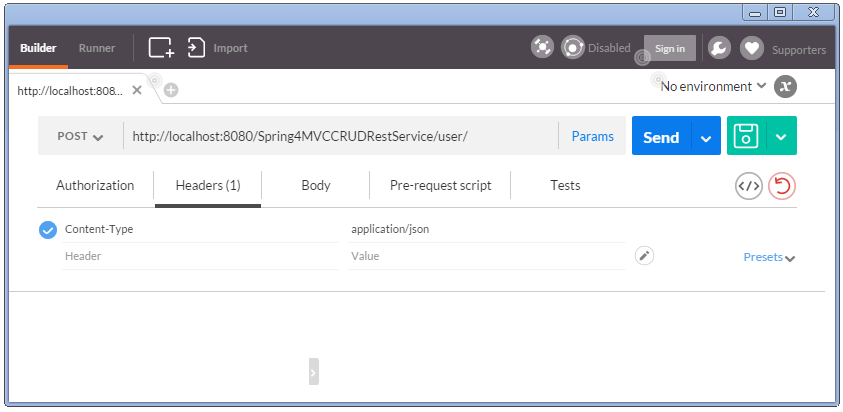Click the request URL input field
Image resolution: width=843 pixels, height=412 pixels.
tap(340, 137)
